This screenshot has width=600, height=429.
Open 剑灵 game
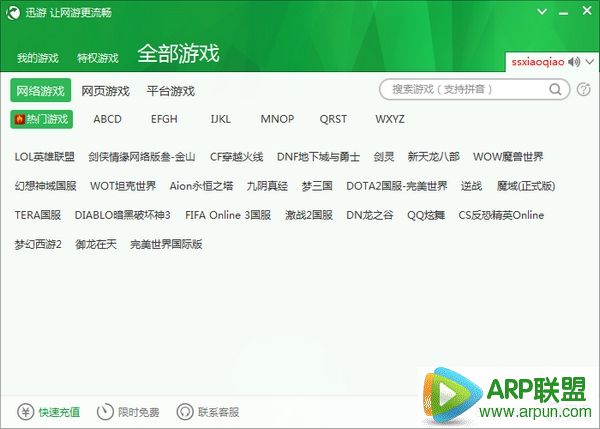click(384, 157)
